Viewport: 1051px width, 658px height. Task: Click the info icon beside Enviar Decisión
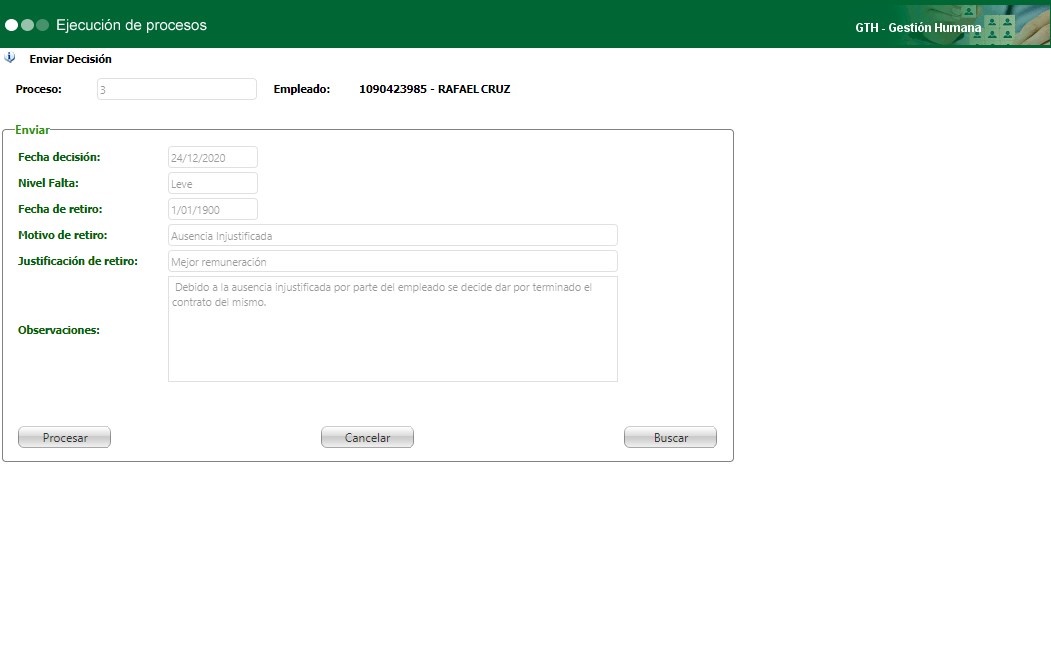pos(9,58)
